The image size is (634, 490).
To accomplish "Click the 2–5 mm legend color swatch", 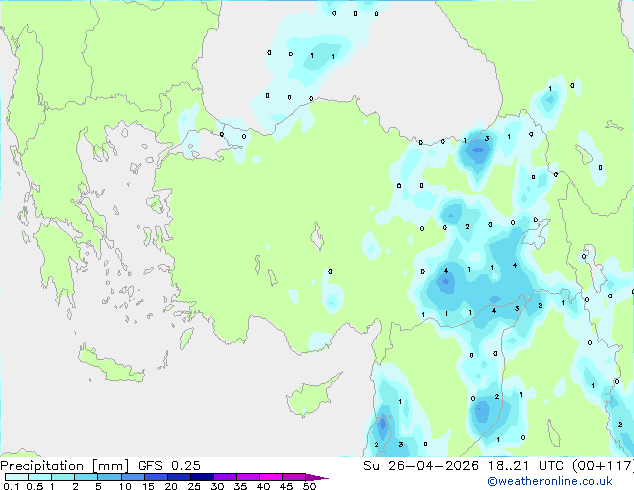I will point(86,477).
